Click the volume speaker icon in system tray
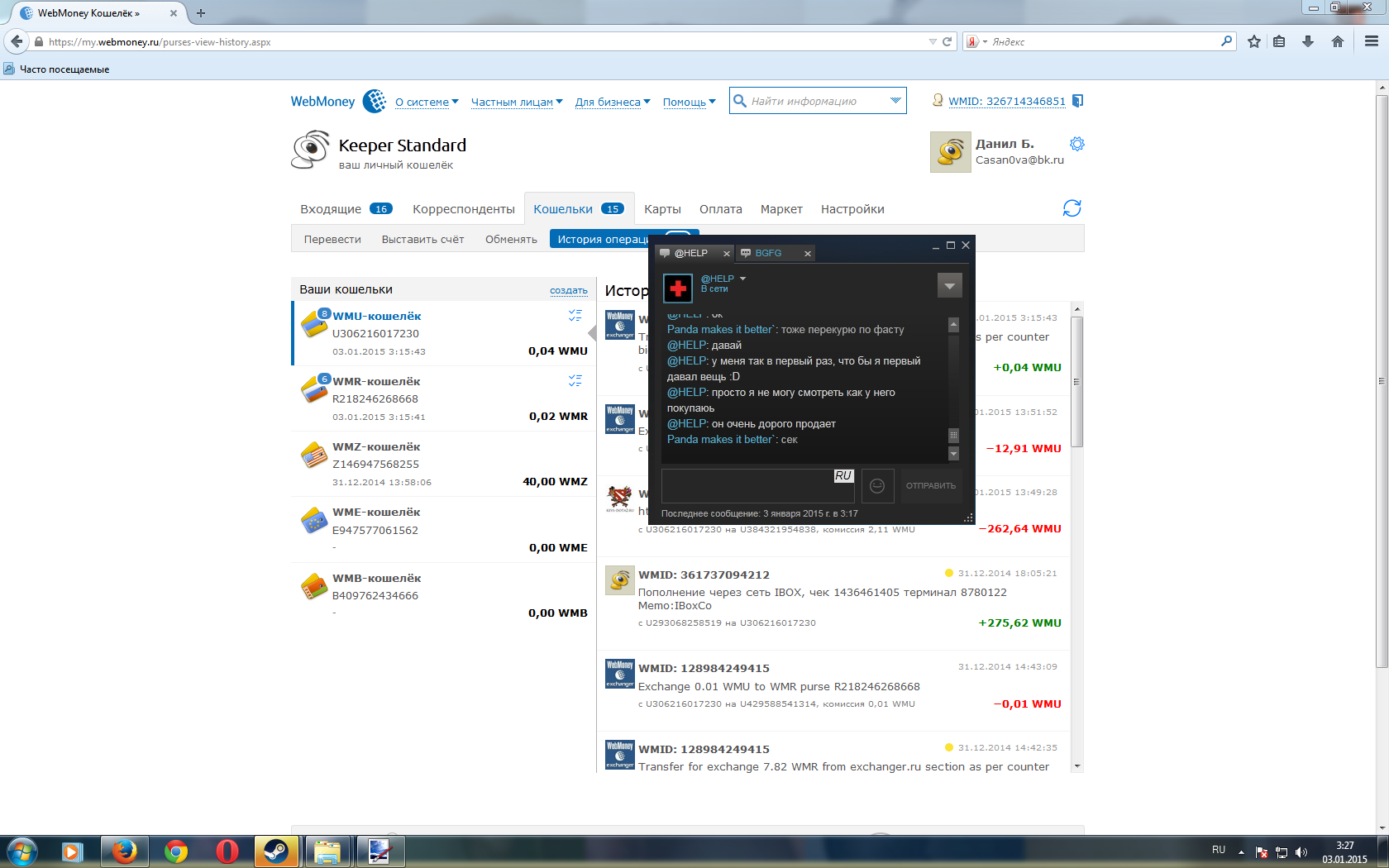Viewport: 1389px width, 868px height. (1301, 851)
